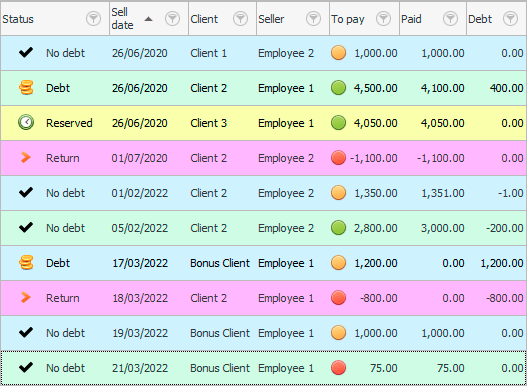Select the Reserved status cell

pos(55,123)
